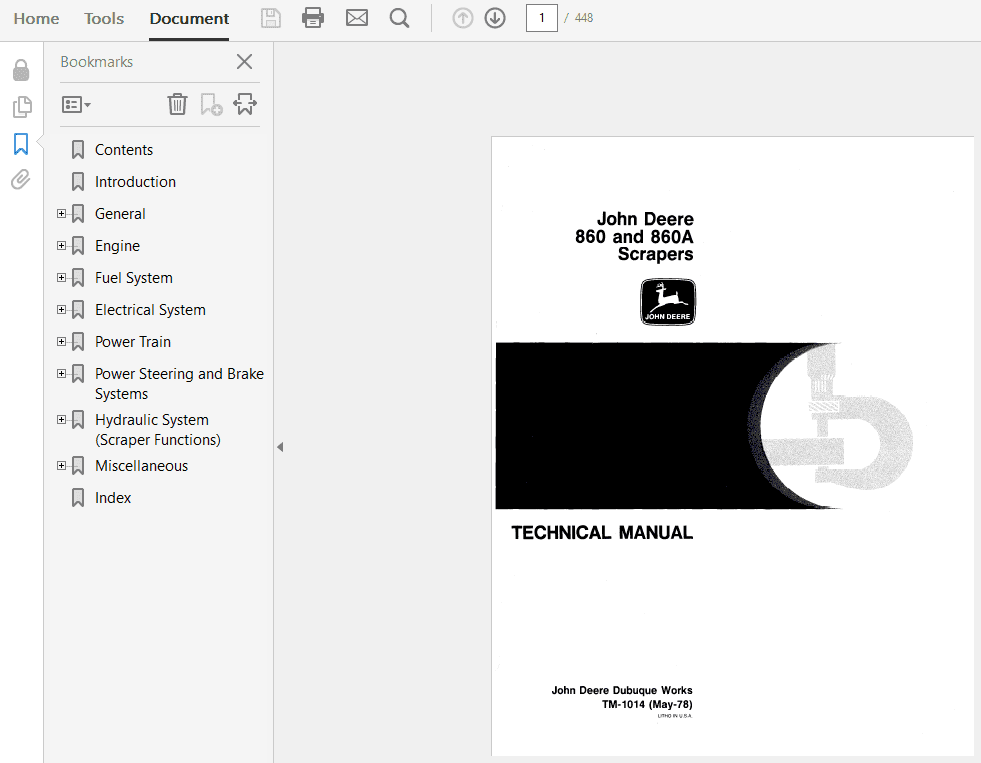
Task: Open the Engine bookmark
Action: [x=117, y=246]
